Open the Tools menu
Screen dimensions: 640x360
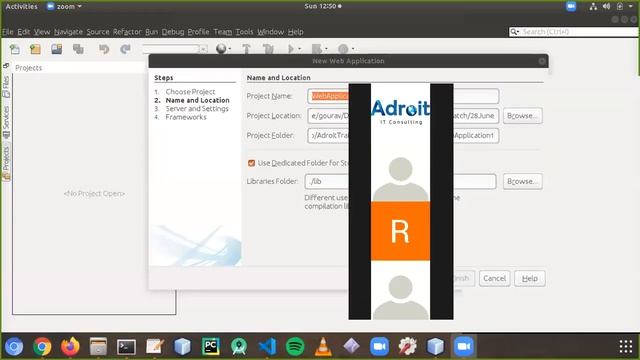[x=244, y=32]
